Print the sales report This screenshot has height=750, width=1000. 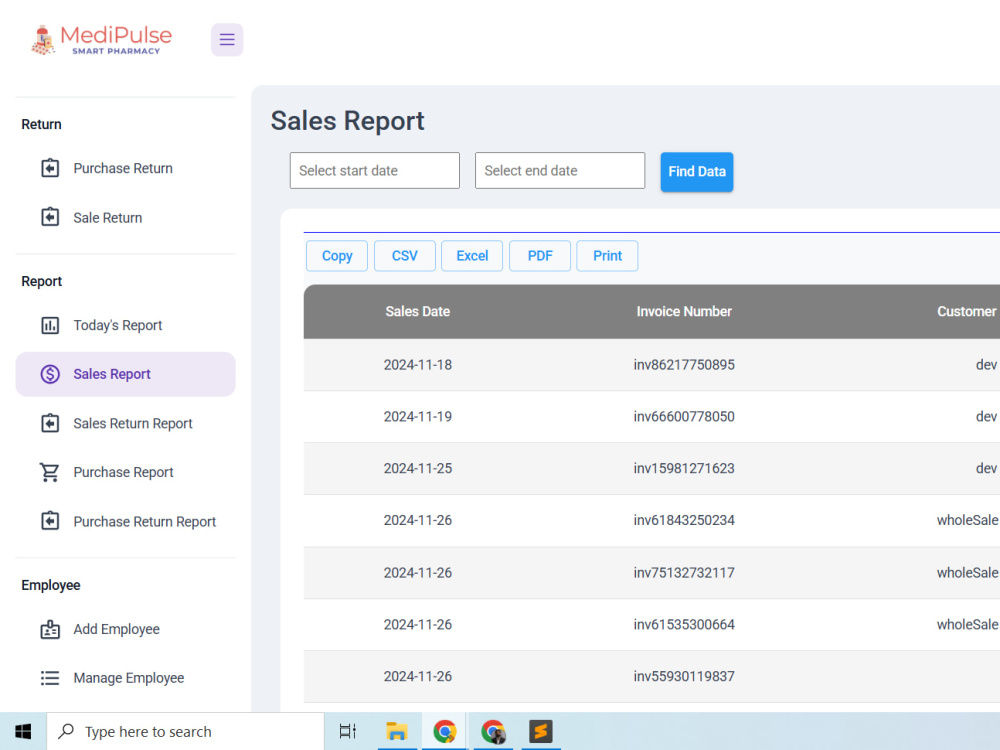(x=607, y=256)
